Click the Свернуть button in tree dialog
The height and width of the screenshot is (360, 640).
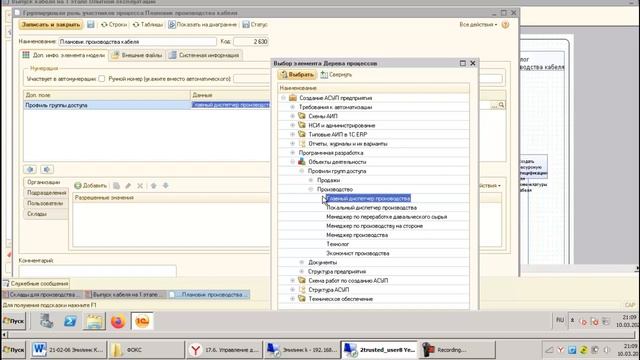(x=336, y=75)
